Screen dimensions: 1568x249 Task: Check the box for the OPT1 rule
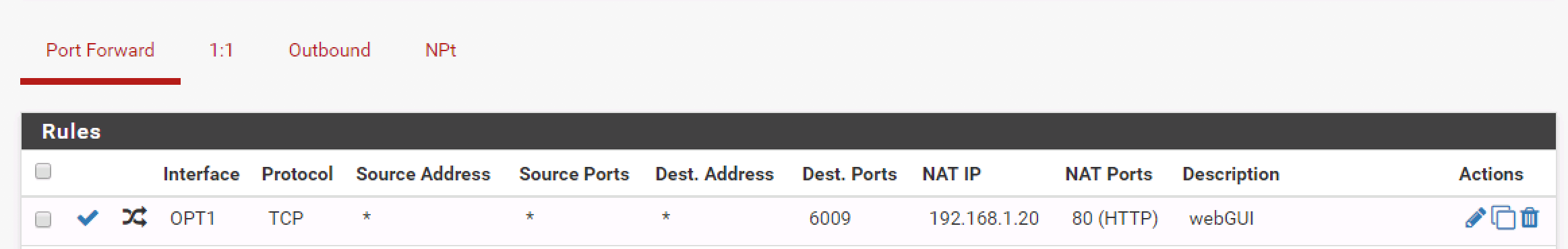[x=43, y=219]
